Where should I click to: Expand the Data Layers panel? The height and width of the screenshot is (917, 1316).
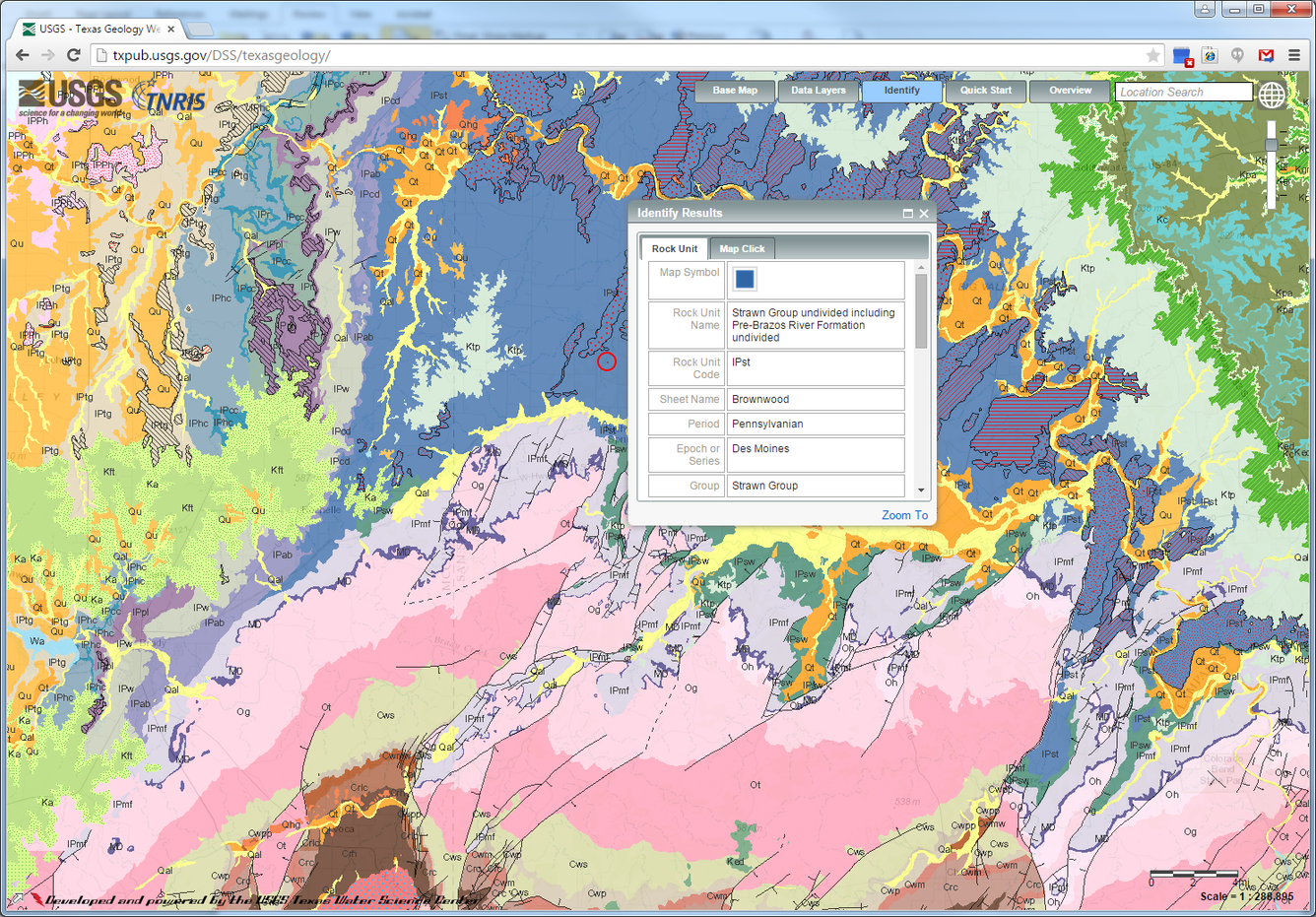point(818,91)
